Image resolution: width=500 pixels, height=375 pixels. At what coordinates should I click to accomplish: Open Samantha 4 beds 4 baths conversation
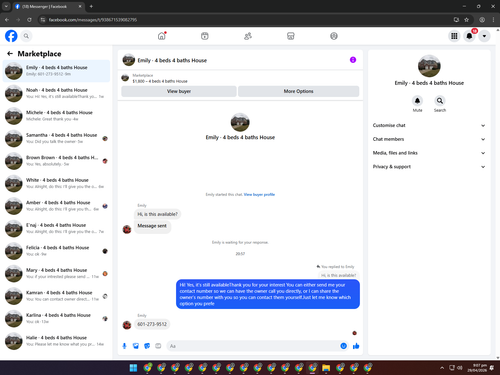point(56,138)
